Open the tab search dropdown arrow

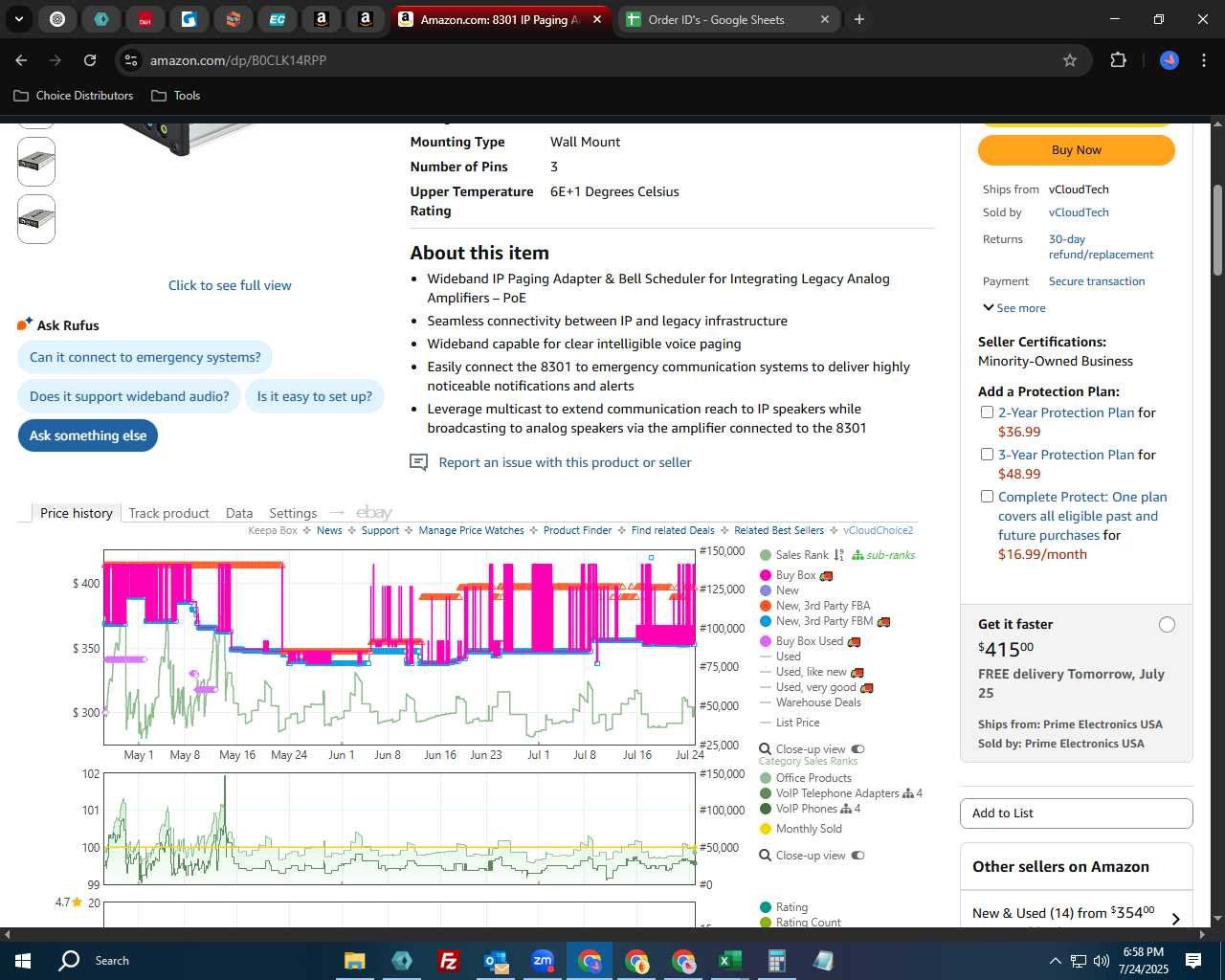(19, 19)
